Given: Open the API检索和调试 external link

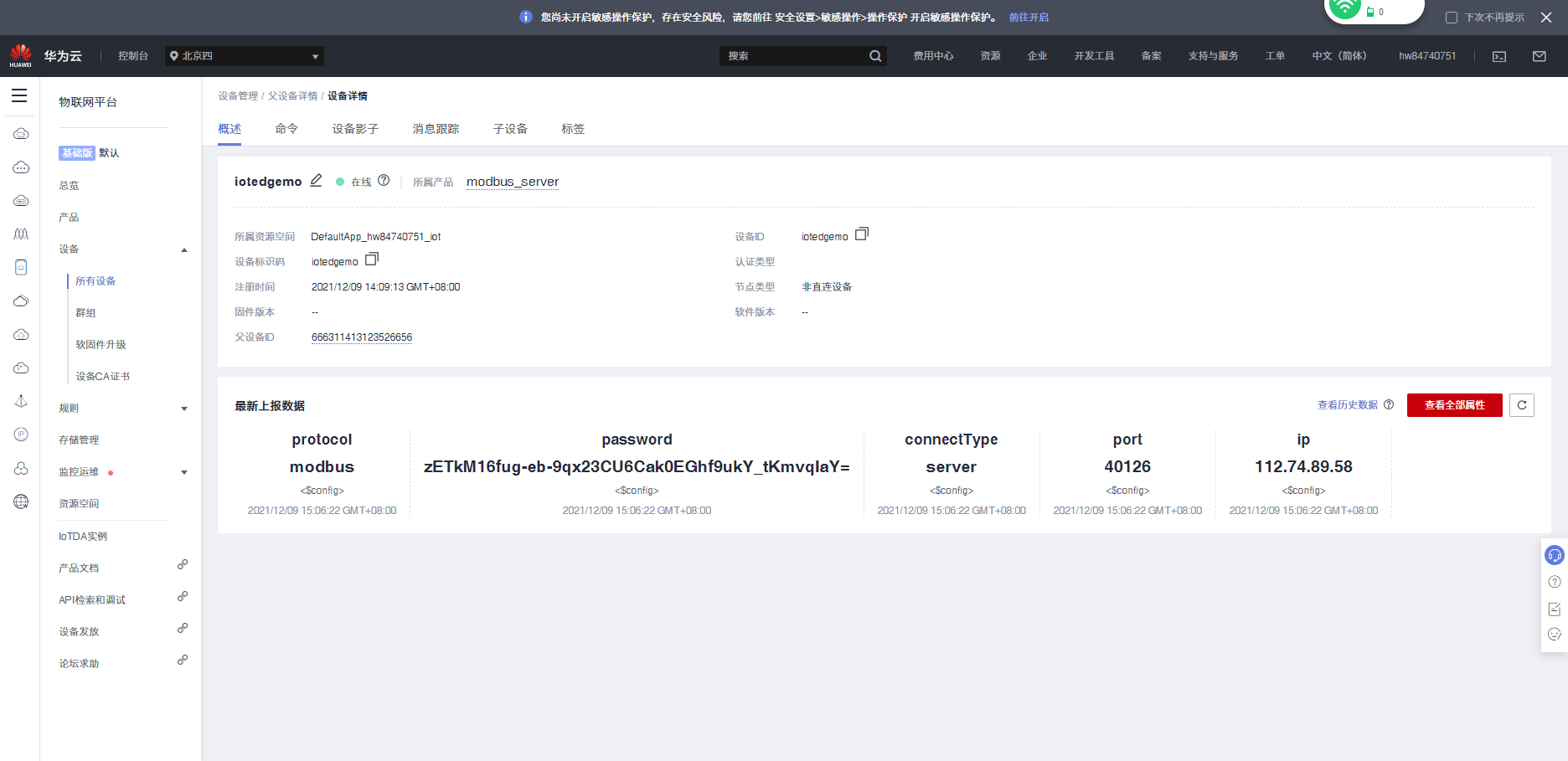Looking at the screenshot, I should 92,600.
